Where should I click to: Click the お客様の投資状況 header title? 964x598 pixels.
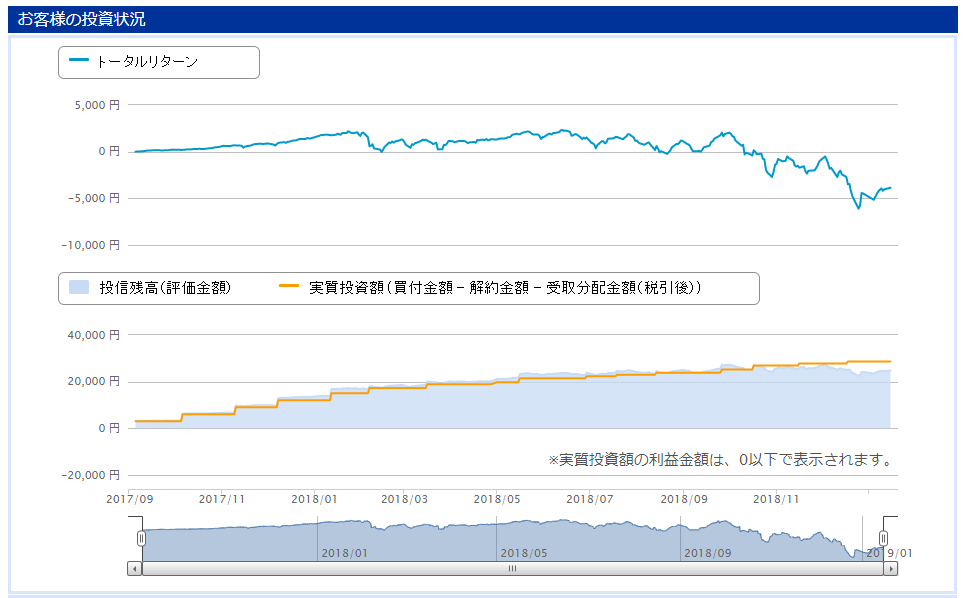[x=81, y=19]
